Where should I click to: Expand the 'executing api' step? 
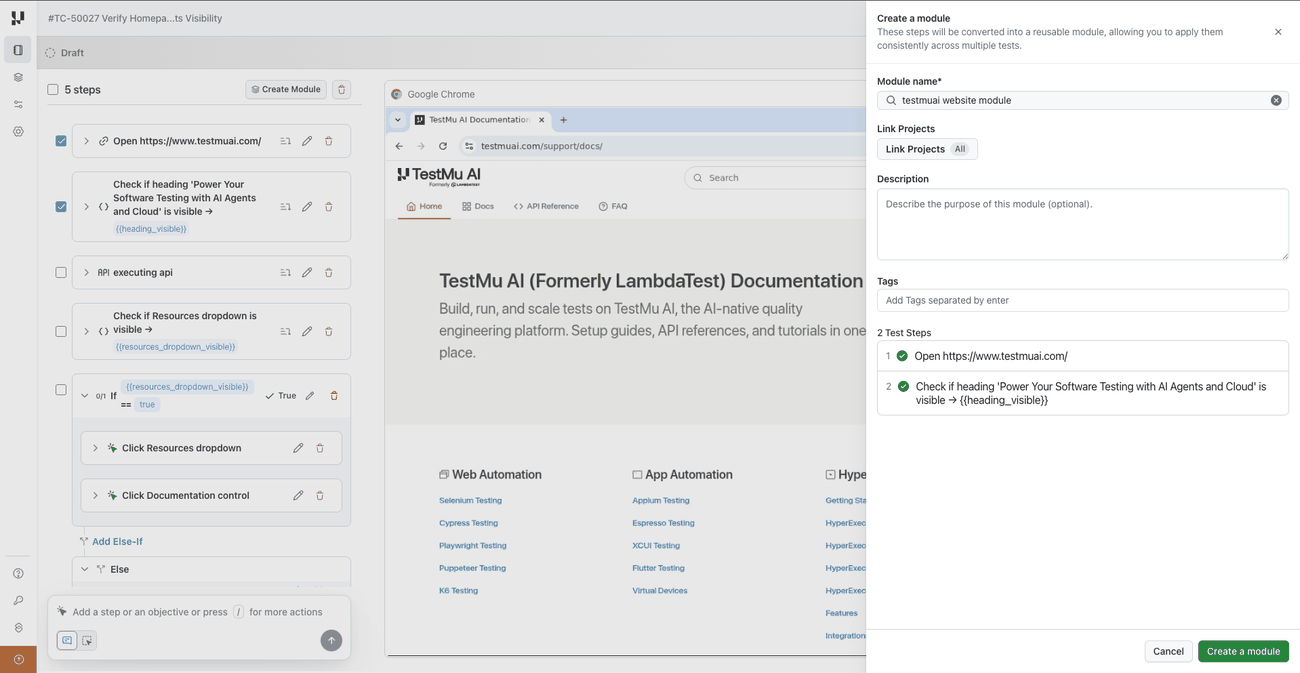[x=86, y=272]
